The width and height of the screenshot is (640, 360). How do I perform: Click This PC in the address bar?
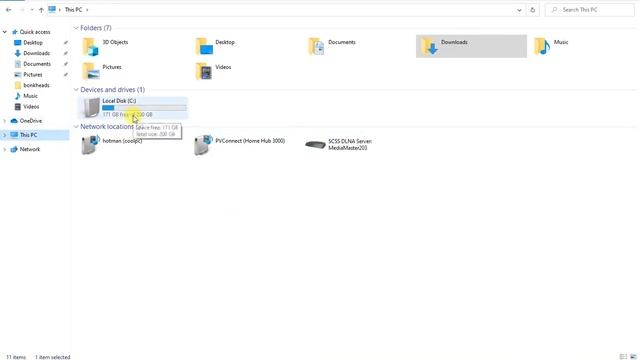click(x=73, y=9)
